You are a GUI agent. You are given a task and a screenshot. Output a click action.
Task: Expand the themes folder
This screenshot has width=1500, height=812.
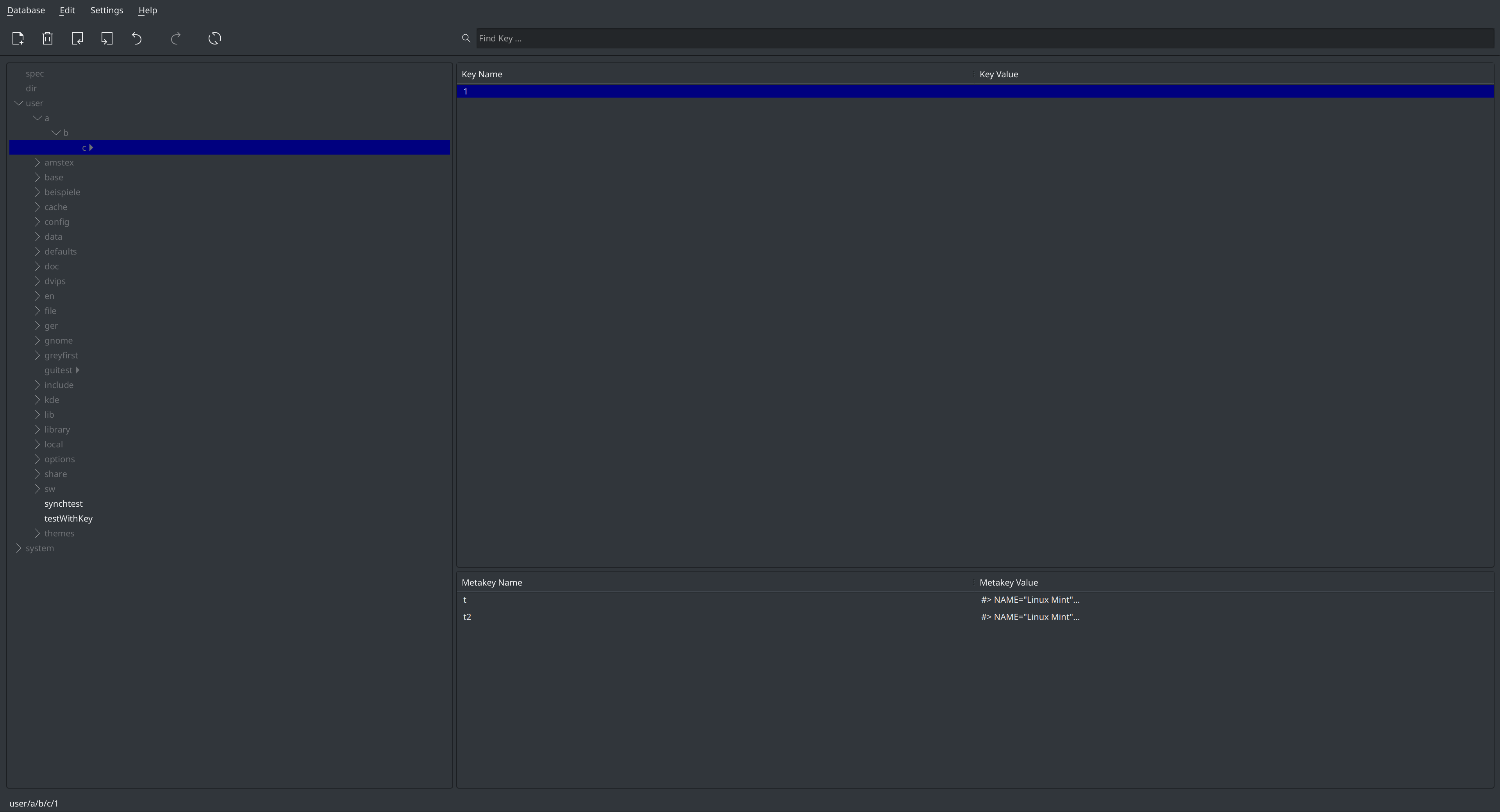(37, 533)
